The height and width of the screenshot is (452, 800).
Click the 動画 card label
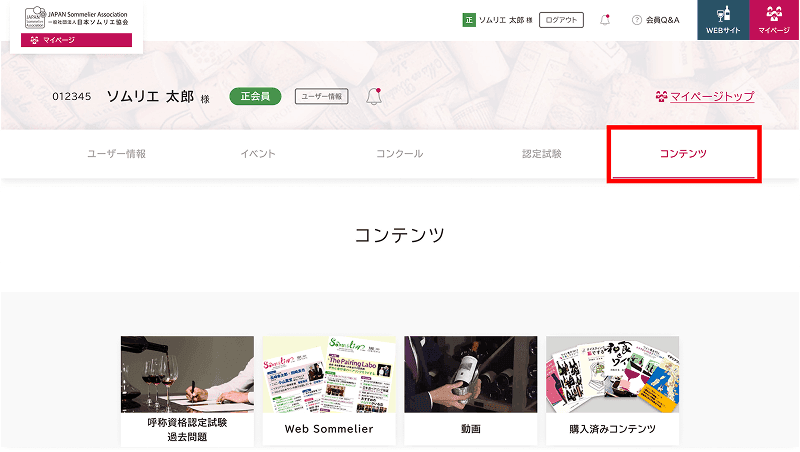[470, 429]
